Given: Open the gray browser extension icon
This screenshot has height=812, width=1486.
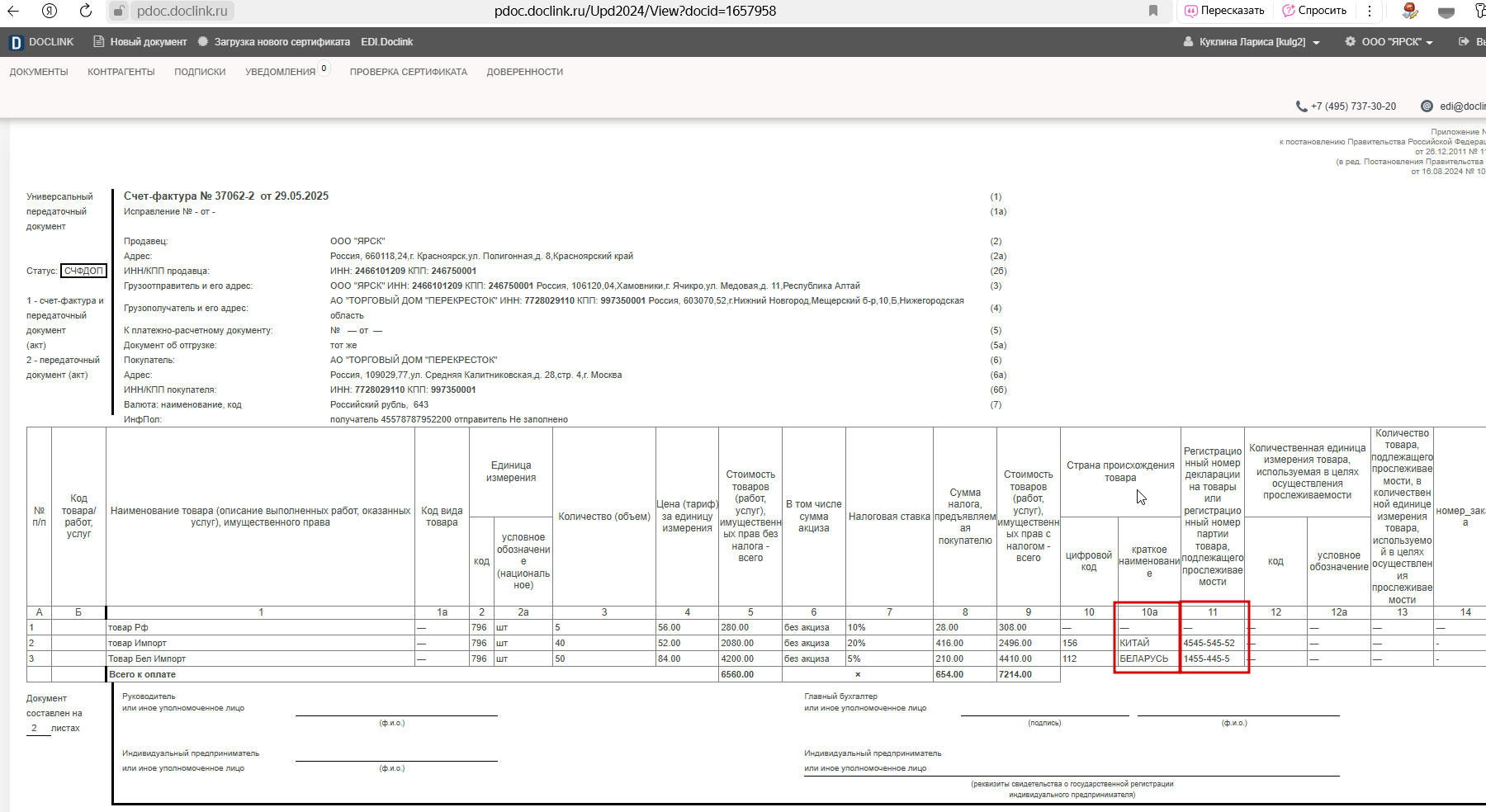Looking at the screenshot, I should 1446,12.
